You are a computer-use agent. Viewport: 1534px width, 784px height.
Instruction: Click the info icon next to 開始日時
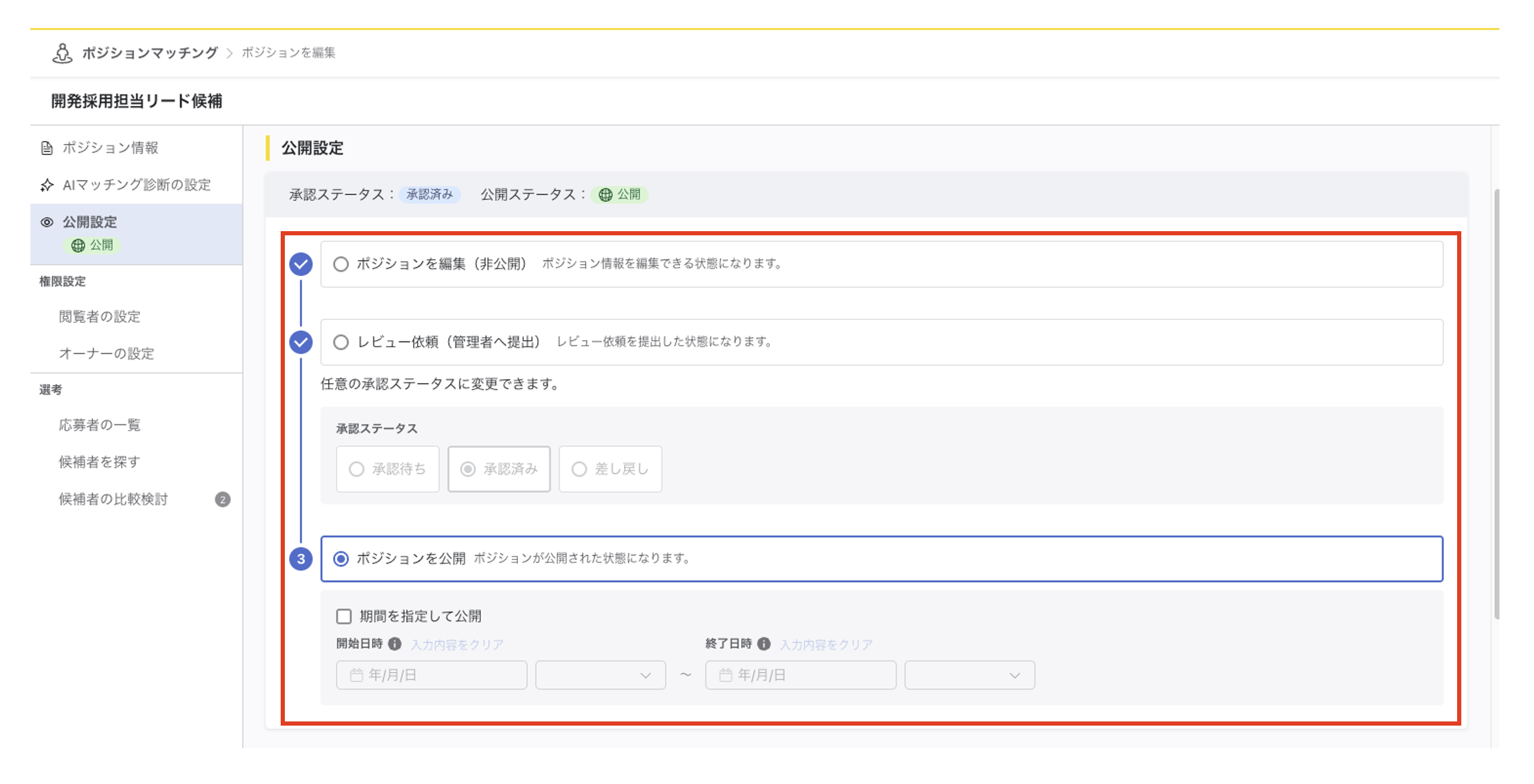click(x=395, y=644)
